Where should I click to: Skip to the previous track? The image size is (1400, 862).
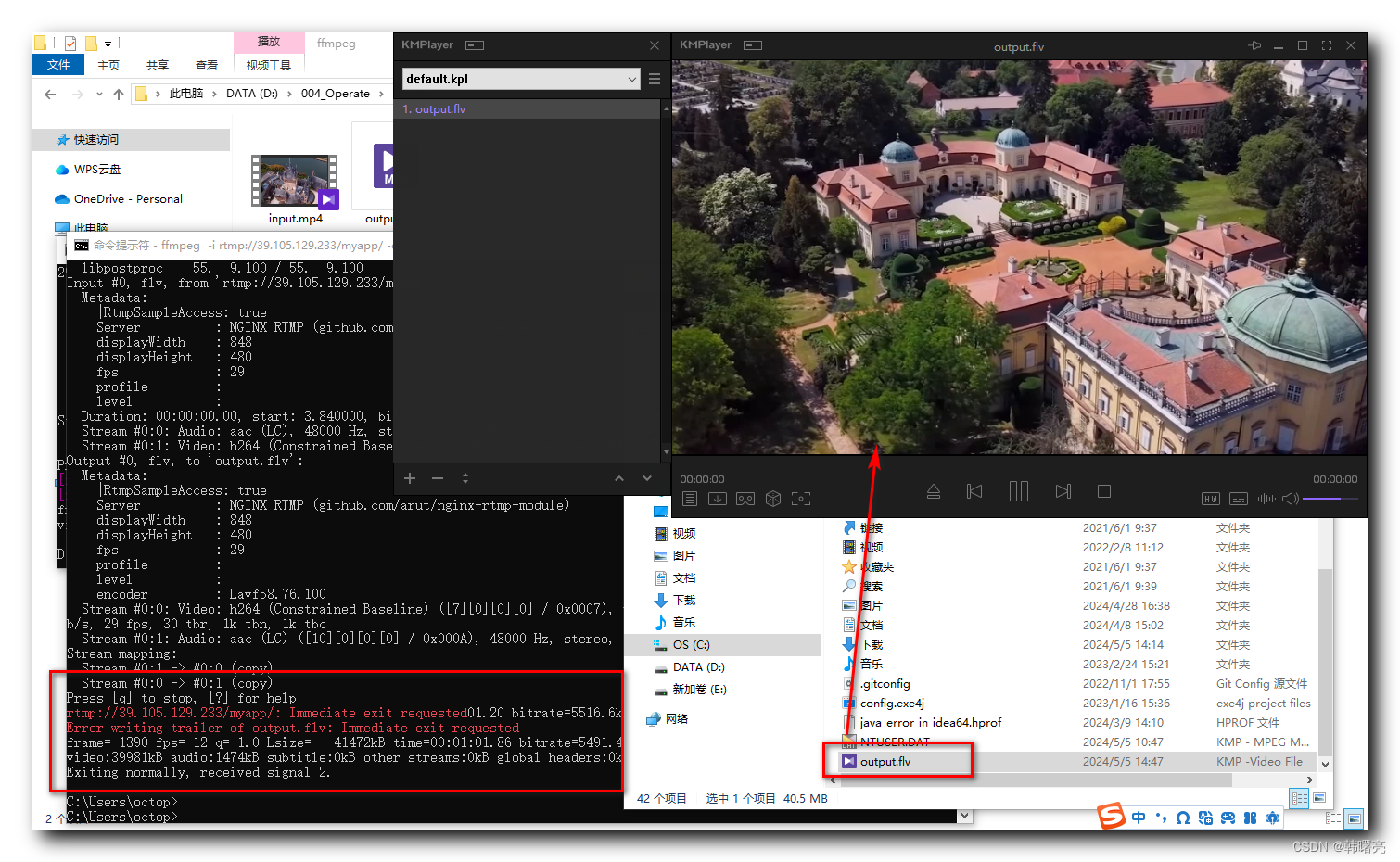point(974,491)
